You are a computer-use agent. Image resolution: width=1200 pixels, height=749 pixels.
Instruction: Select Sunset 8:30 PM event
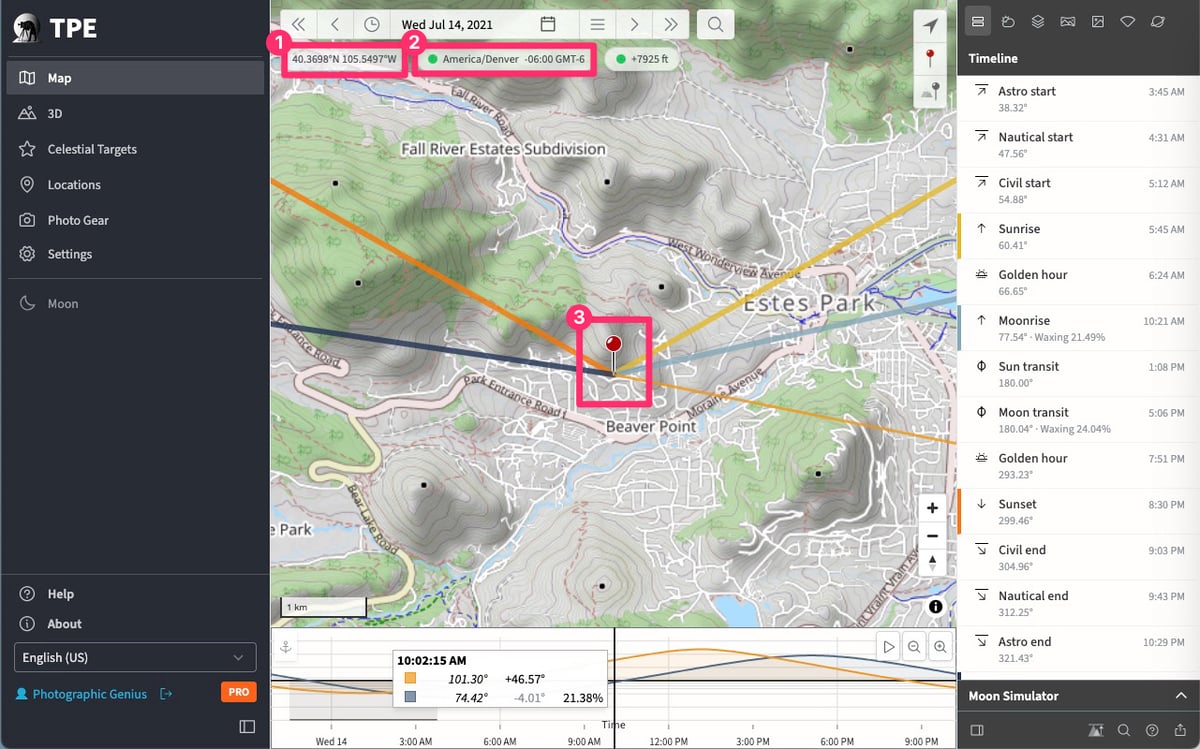click(x=1079, y=513)
